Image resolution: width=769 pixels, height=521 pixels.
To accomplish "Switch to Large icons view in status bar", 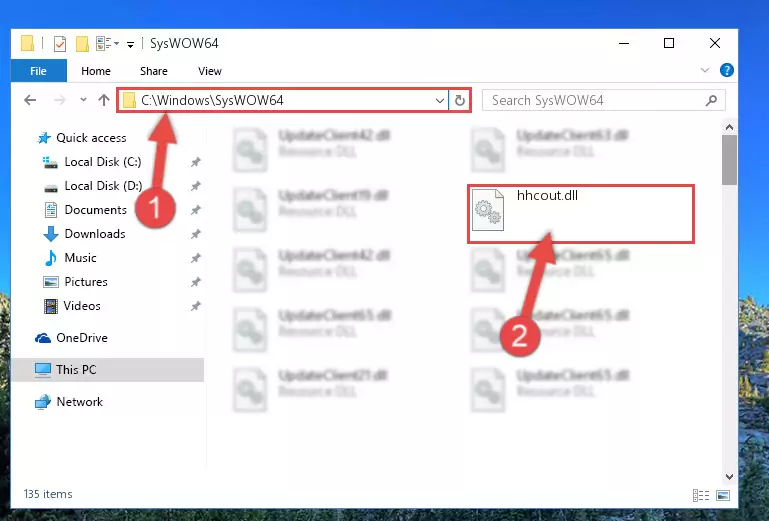I will click(723, 495).
